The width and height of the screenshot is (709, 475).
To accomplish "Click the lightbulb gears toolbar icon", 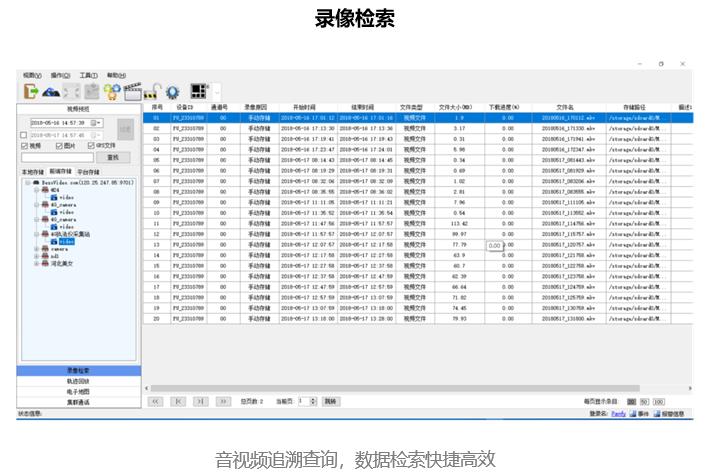I will (111, 91).
